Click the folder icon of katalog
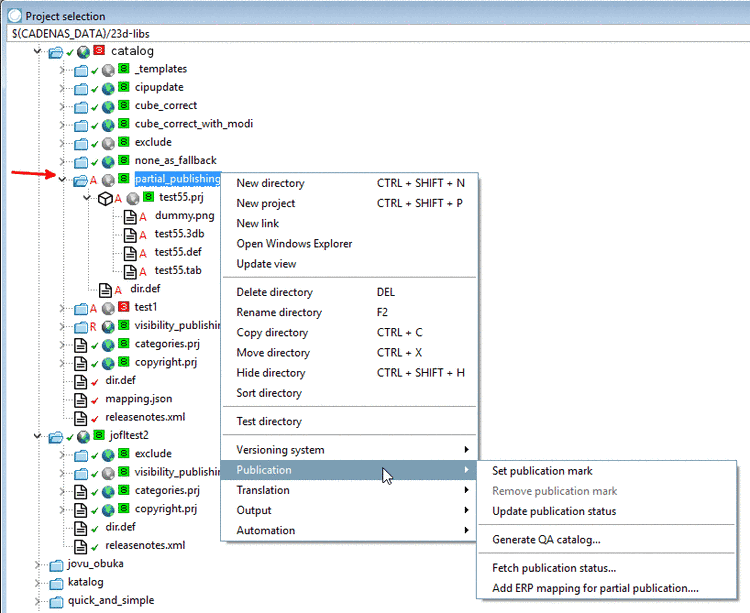Viewport: 750px width, 613px height. pyautogui.click(x=56, y=584)
